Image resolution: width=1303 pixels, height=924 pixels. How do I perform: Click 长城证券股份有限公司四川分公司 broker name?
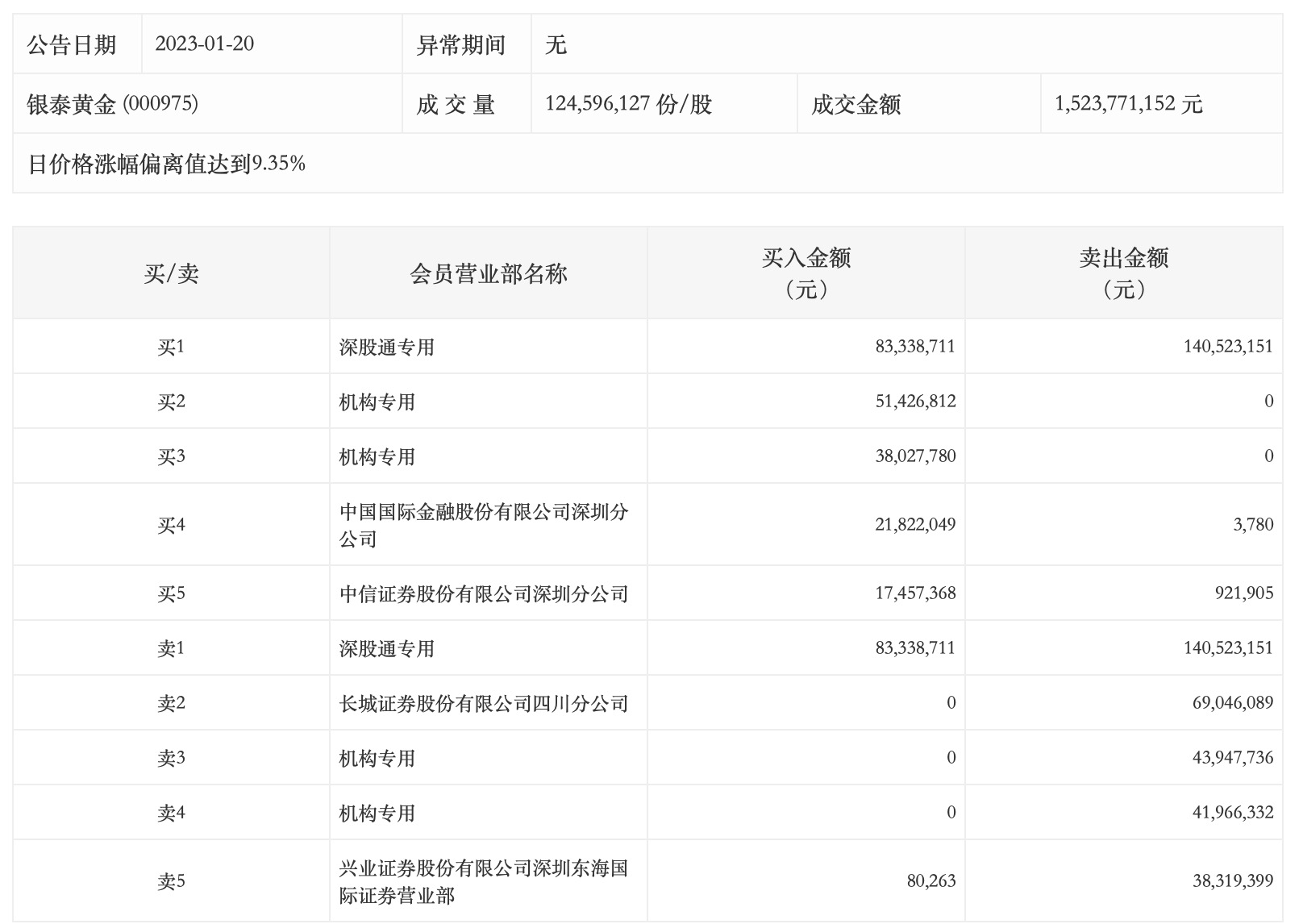coord(484,704)
